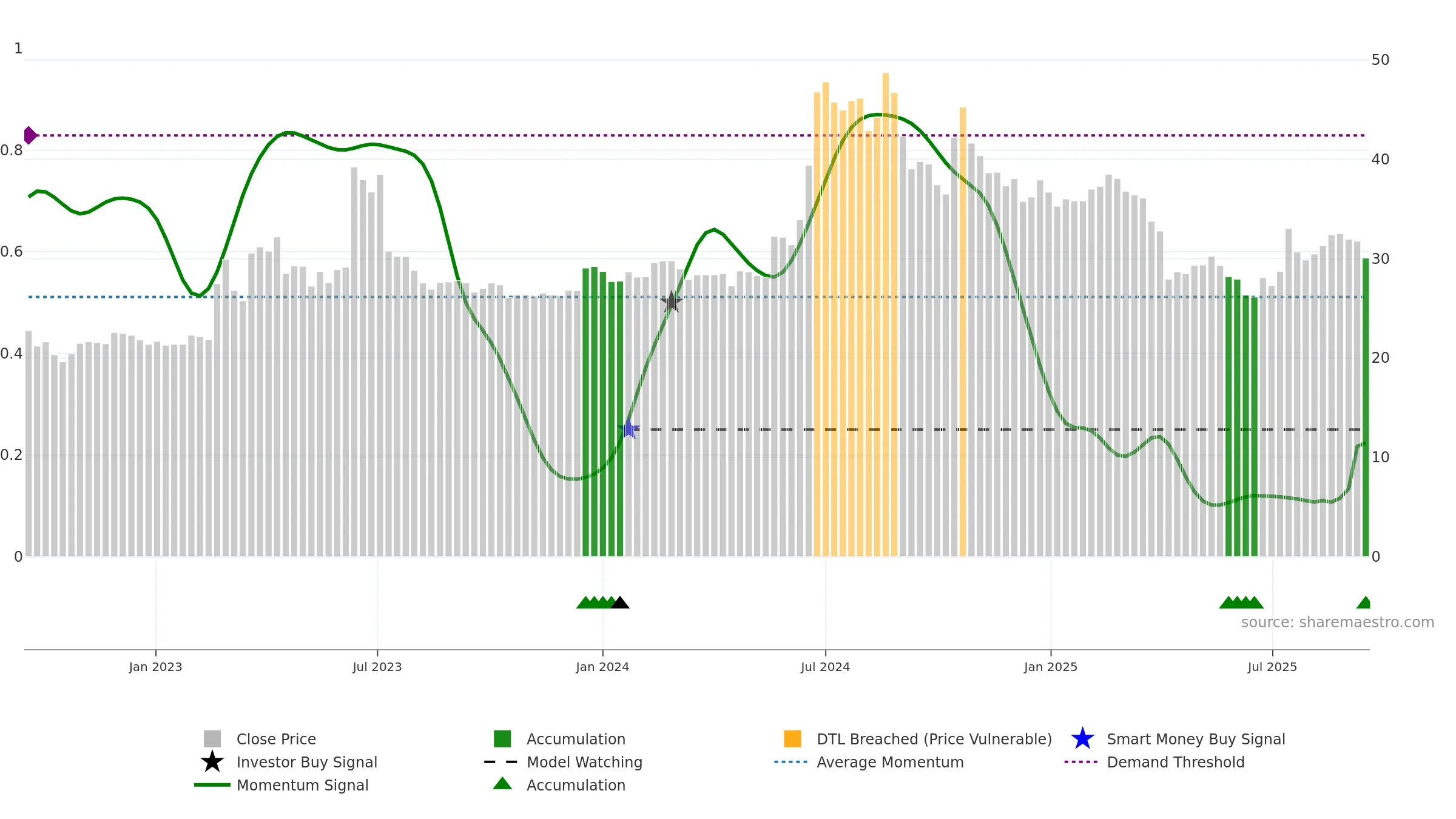
Task: Click the black Investor Buy Signal star on chart
Action: coord(671,302)
